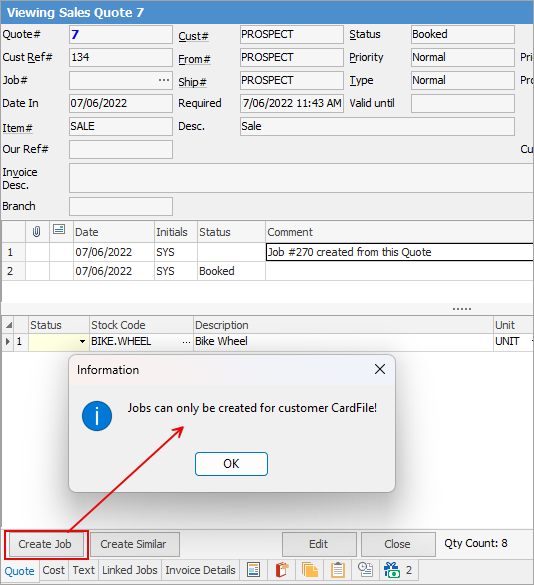
Task: Select the Bike Wheel description cell
Action: [x=343, y=341]
